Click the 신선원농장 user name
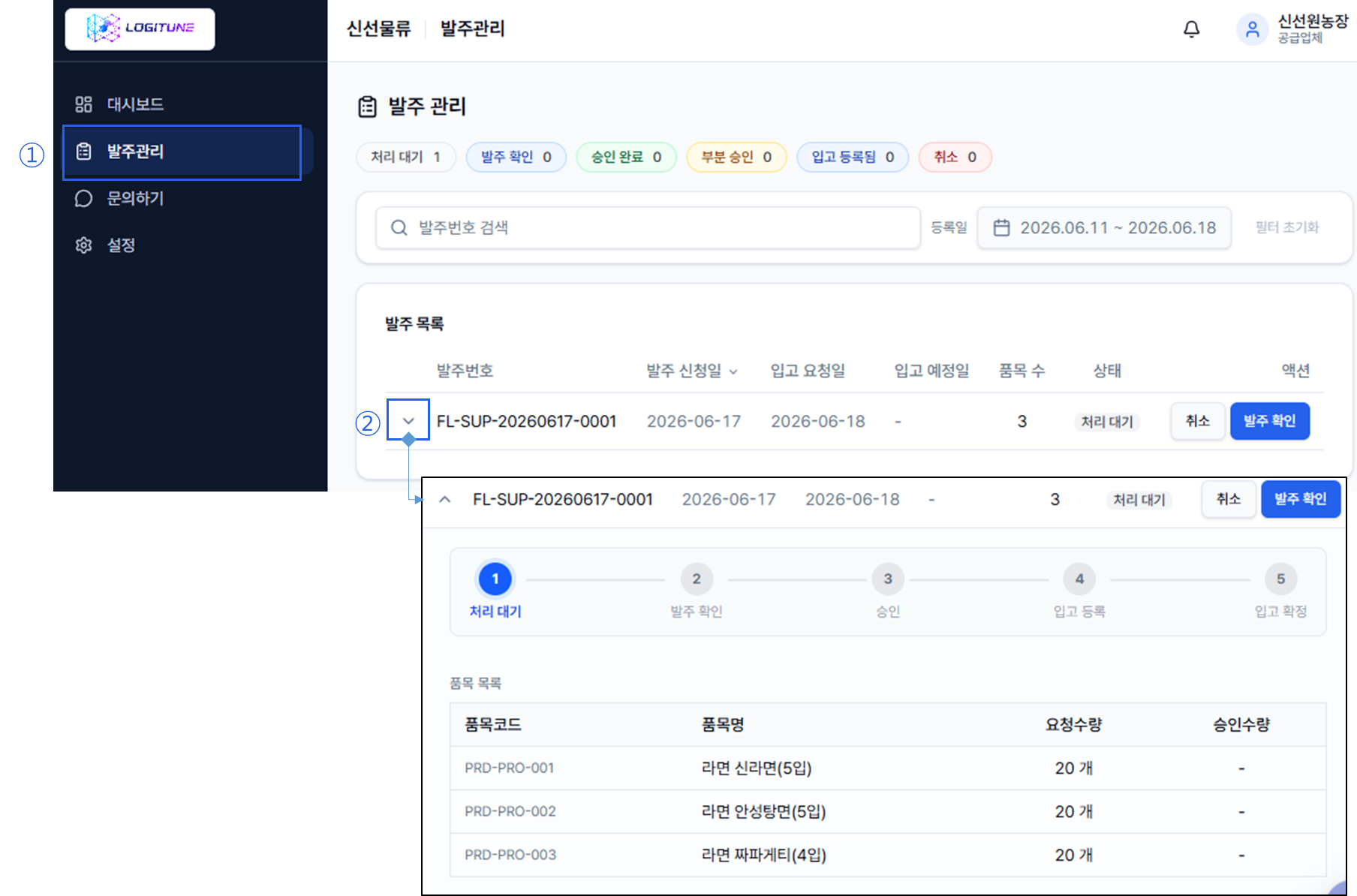This screenshot has width=1357, height=896. tap(1313, 21)
